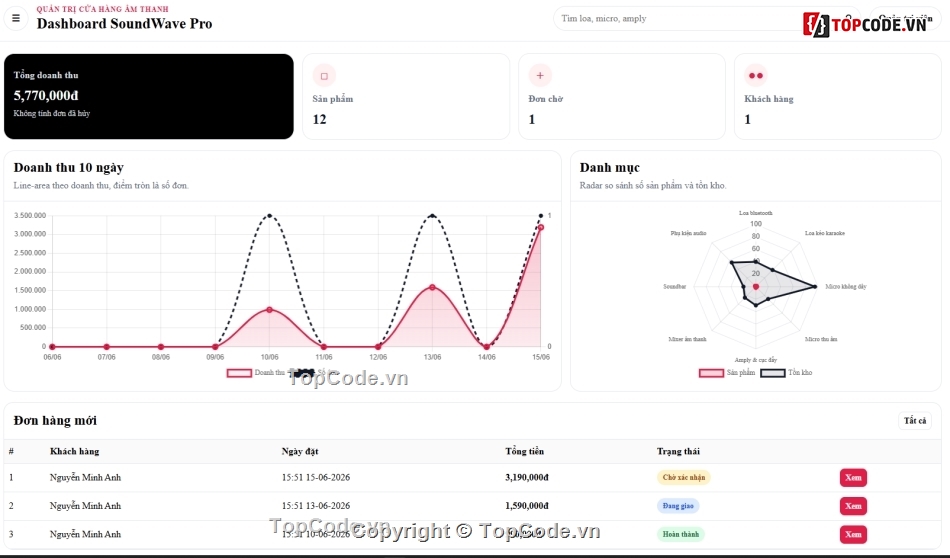The image size is (950, 558).
Task: Open Tất cả orders button
Action: click(x=915, y=420)
